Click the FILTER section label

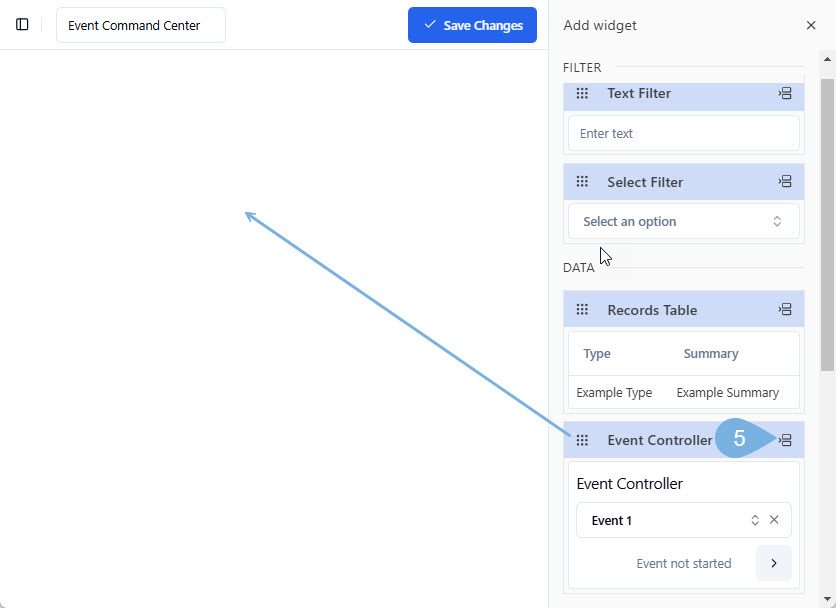click(582, 68)
